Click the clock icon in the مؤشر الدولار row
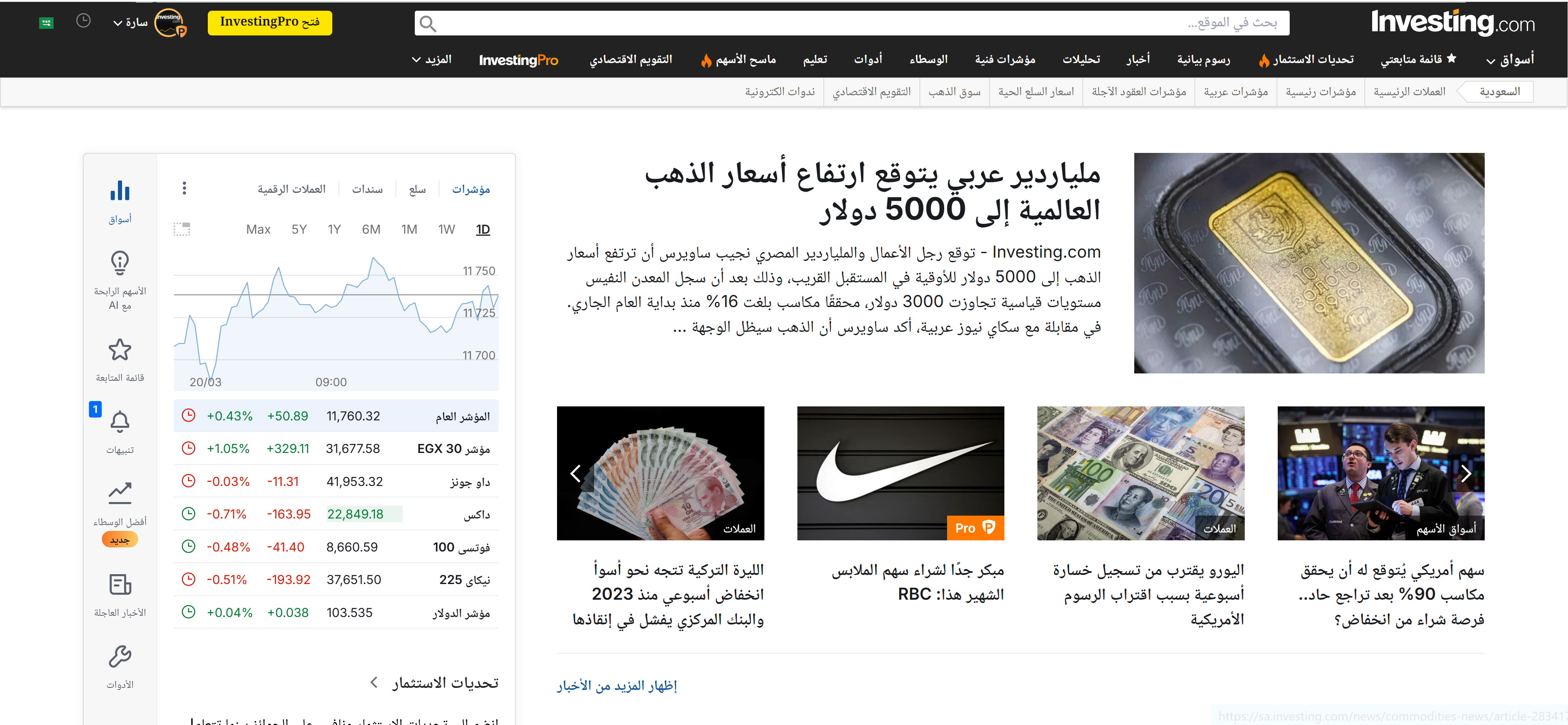The image size is (1568, 725). (x=189, y=612)
